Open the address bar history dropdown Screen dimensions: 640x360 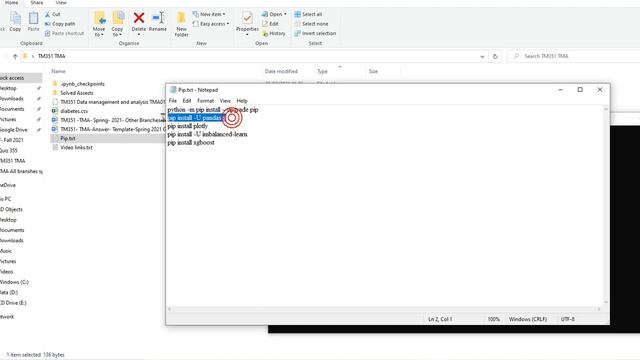pyautogui.click(x=482, y=56)
